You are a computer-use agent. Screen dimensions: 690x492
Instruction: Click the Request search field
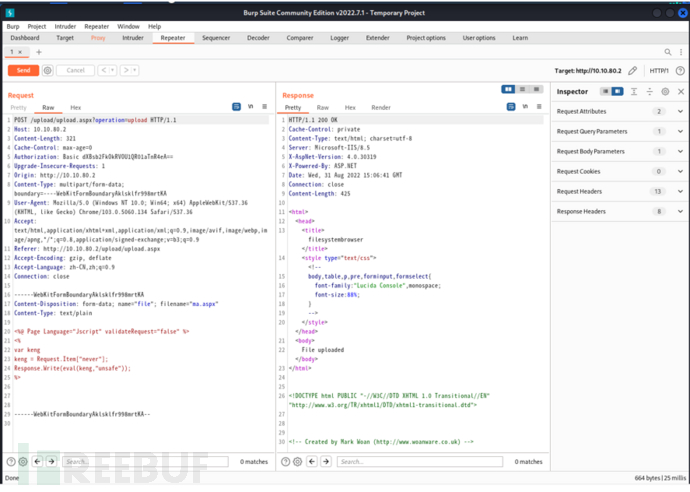(145, 462)
